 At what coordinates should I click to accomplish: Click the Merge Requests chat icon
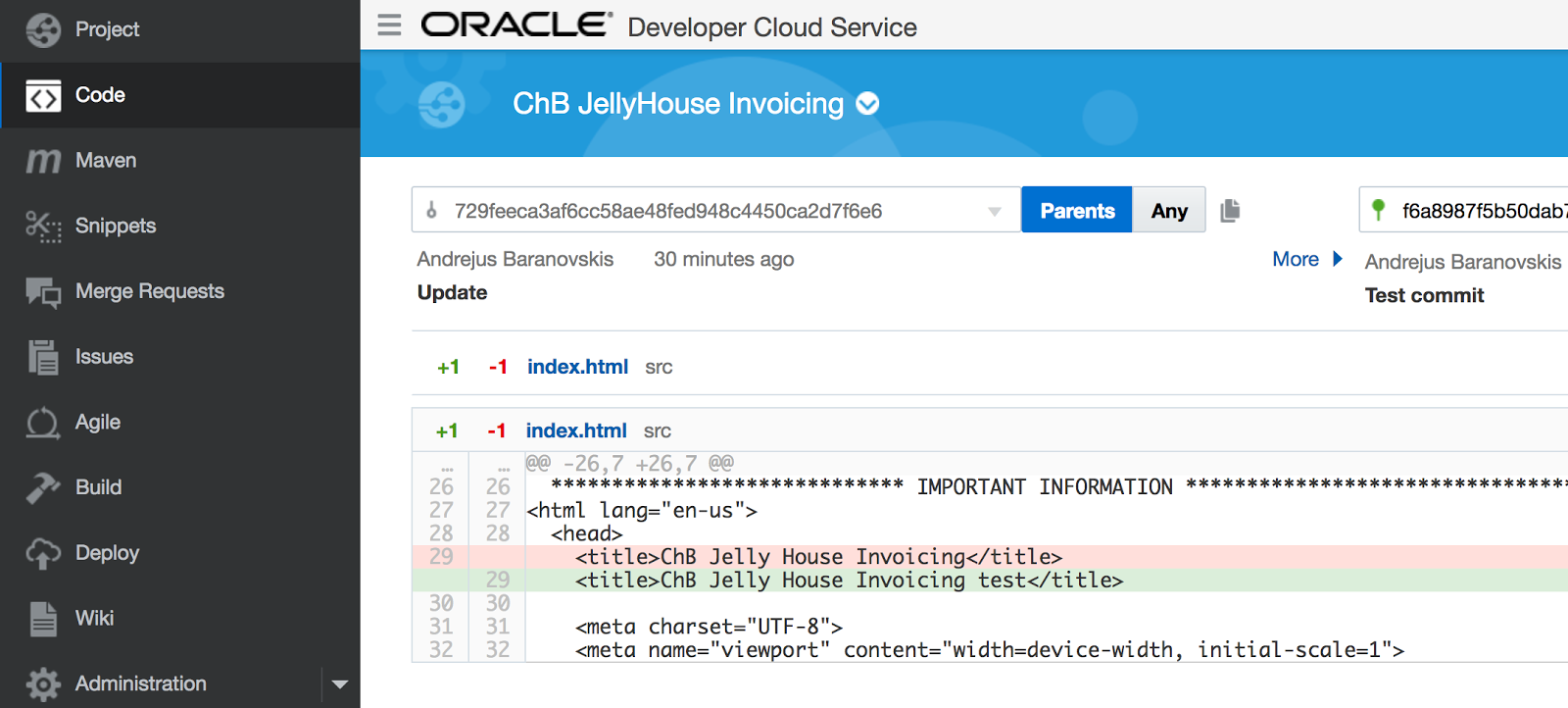click(43, 292)
